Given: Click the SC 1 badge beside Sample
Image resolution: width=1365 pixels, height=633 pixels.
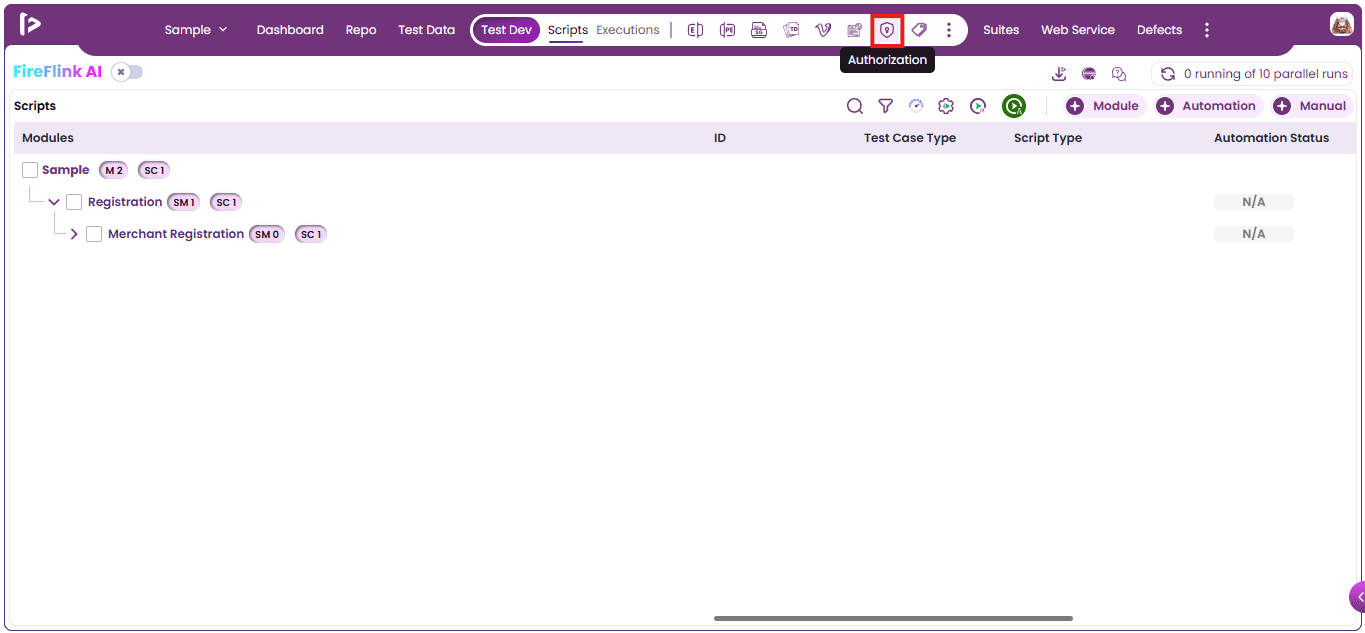Looking at the screenshot, I should (x=154, y=170).
